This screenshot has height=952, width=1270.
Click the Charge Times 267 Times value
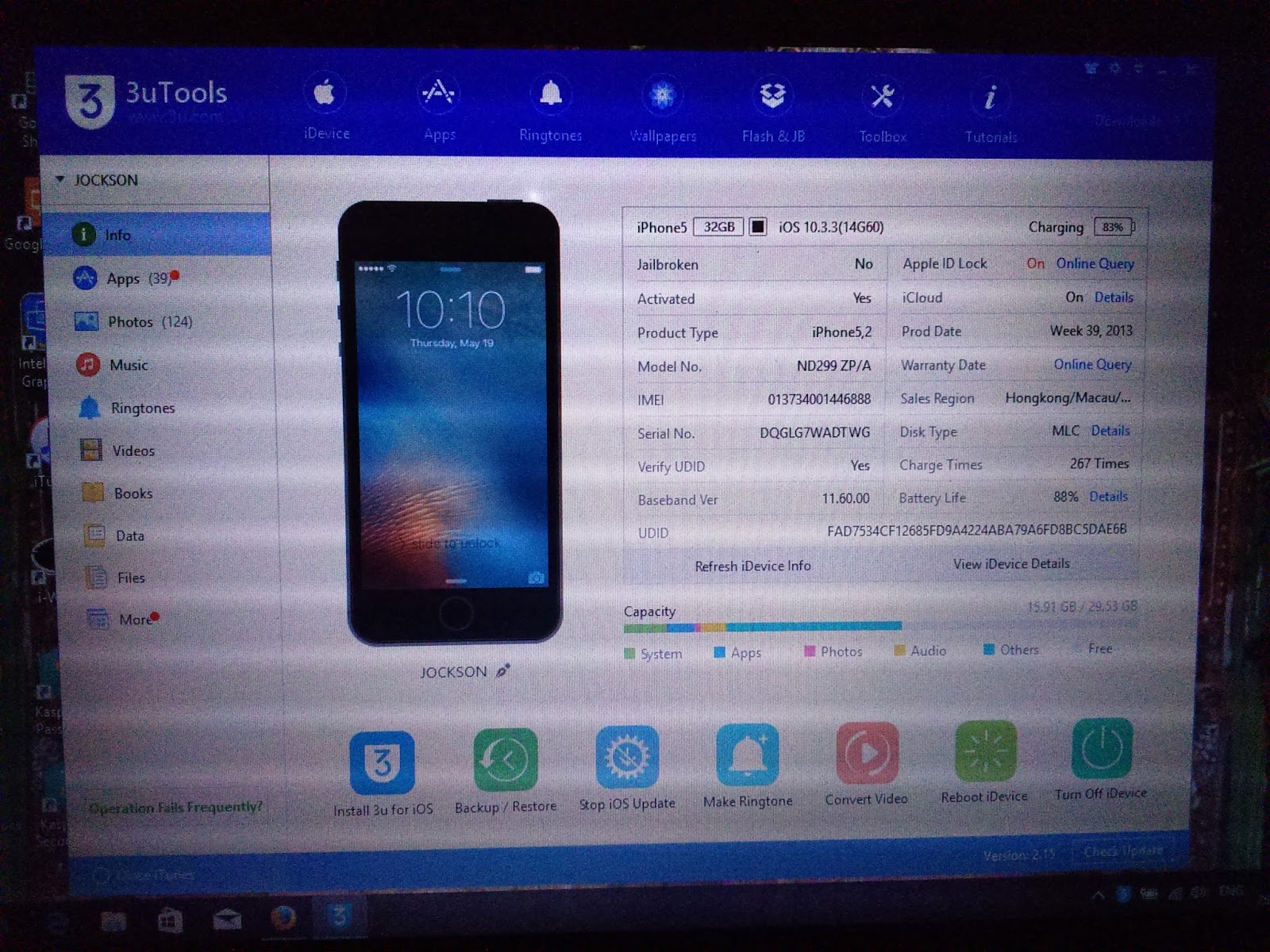1099,463
